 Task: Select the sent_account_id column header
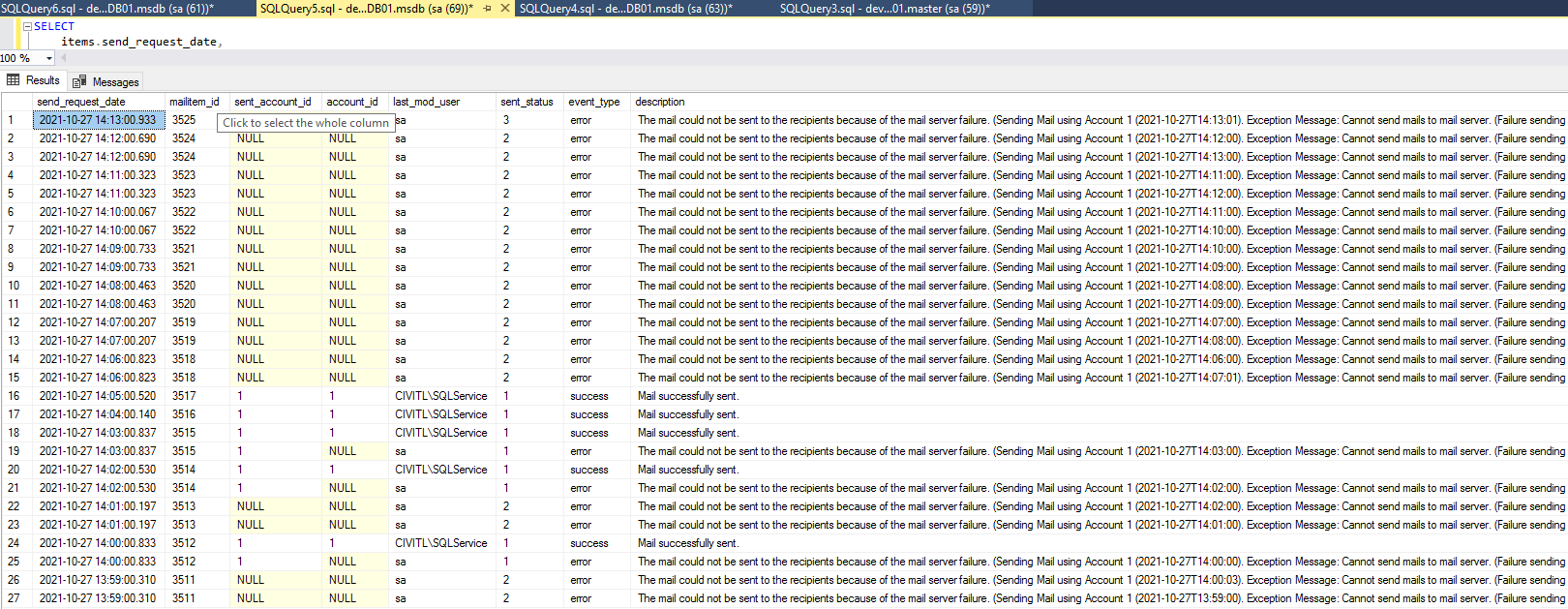(x=276, y=102)
